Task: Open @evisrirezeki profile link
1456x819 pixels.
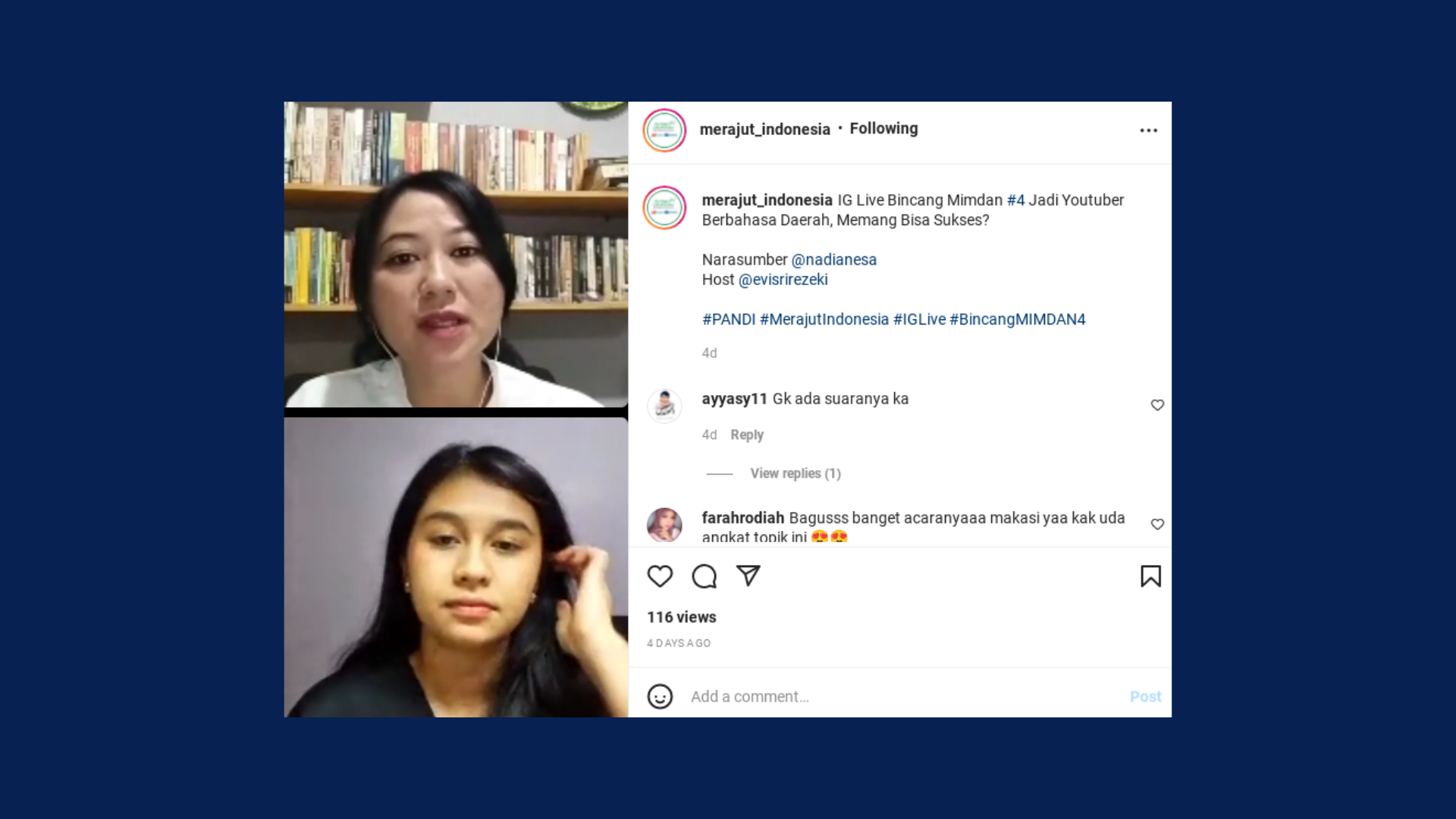Action: tap(783, 279)
